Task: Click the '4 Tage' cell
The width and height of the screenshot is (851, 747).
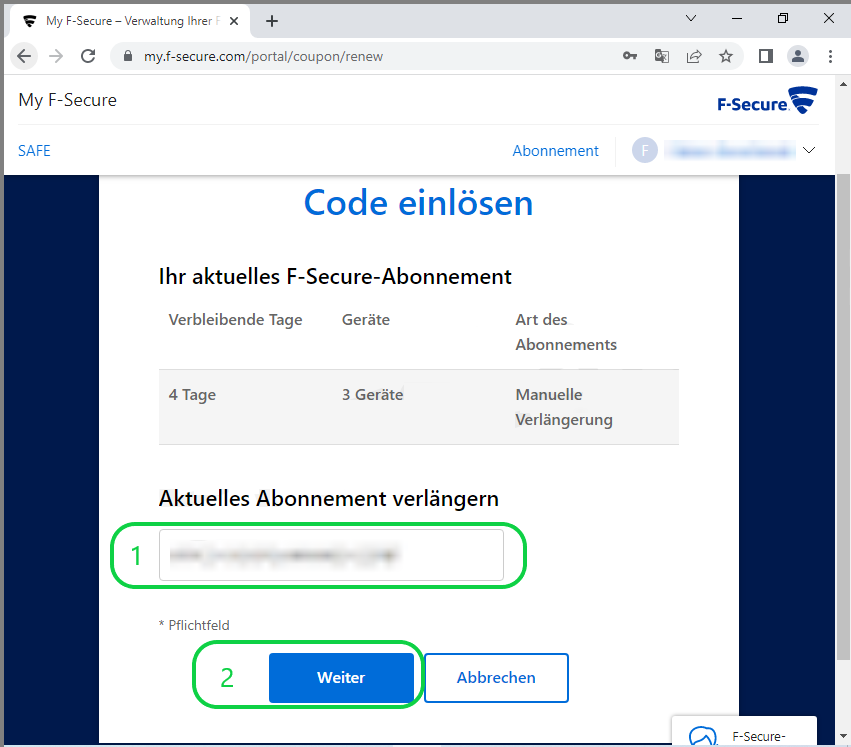Action: click(192, 395)
